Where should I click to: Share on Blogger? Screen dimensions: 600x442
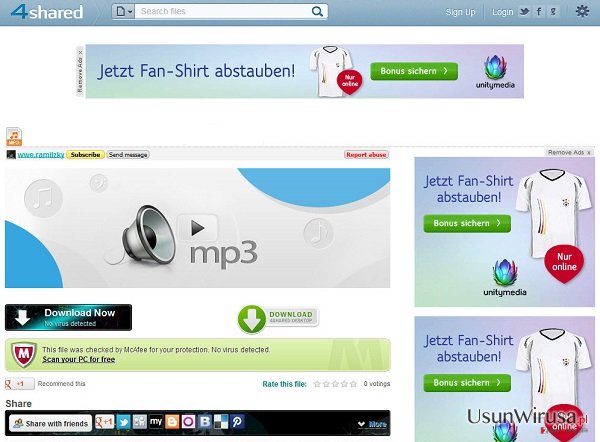point(172,422)
